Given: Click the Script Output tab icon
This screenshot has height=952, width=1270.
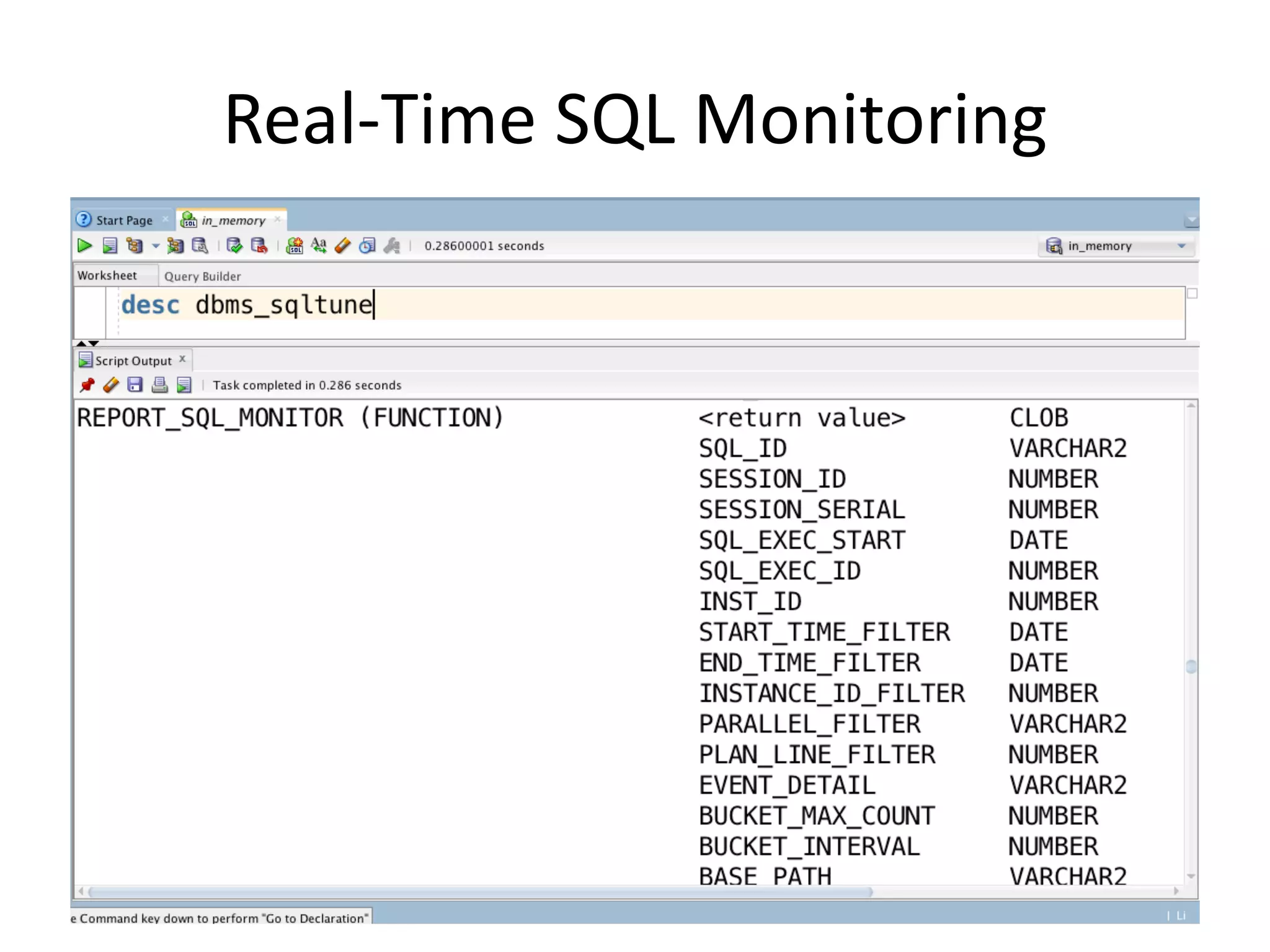Looking at the screenshot, I should point(86,360).
